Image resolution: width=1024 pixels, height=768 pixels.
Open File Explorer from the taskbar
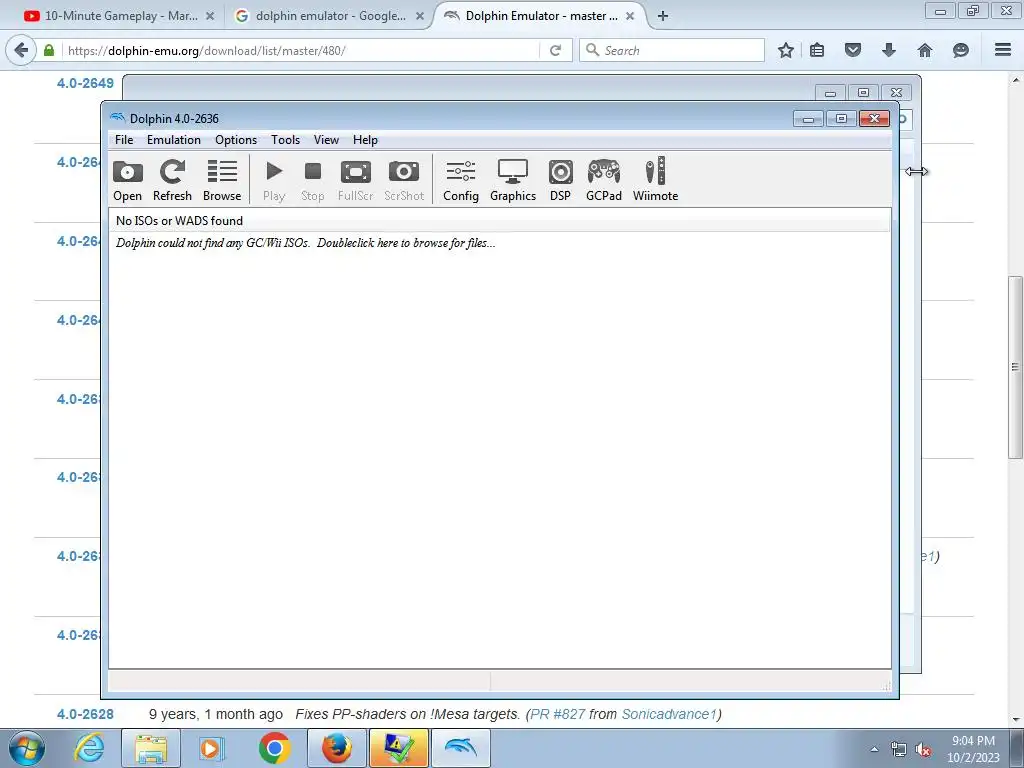click(152, 748)
